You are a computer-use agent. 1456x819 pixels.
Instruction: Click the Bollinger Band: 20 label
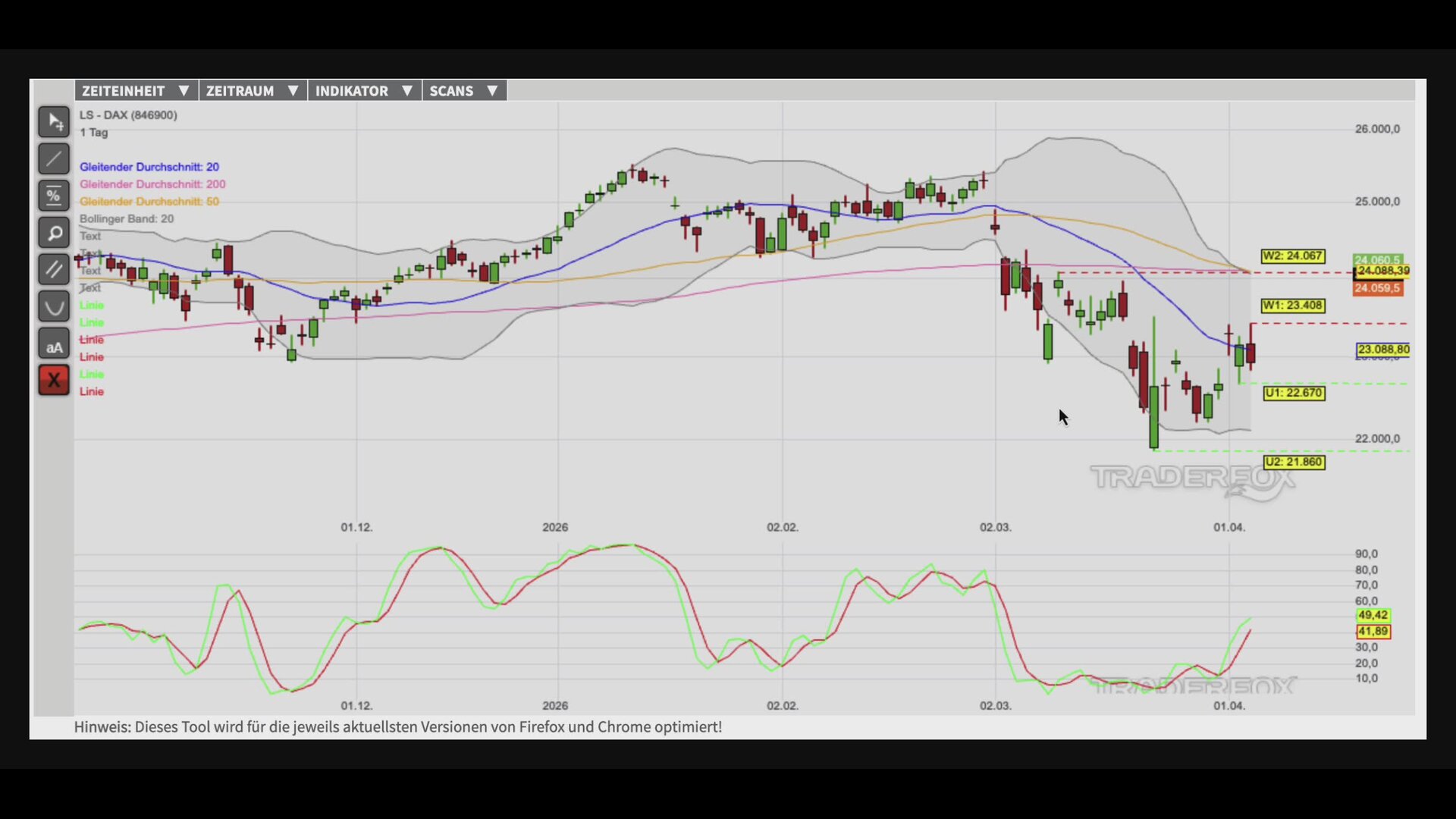[x=127, y=219]
